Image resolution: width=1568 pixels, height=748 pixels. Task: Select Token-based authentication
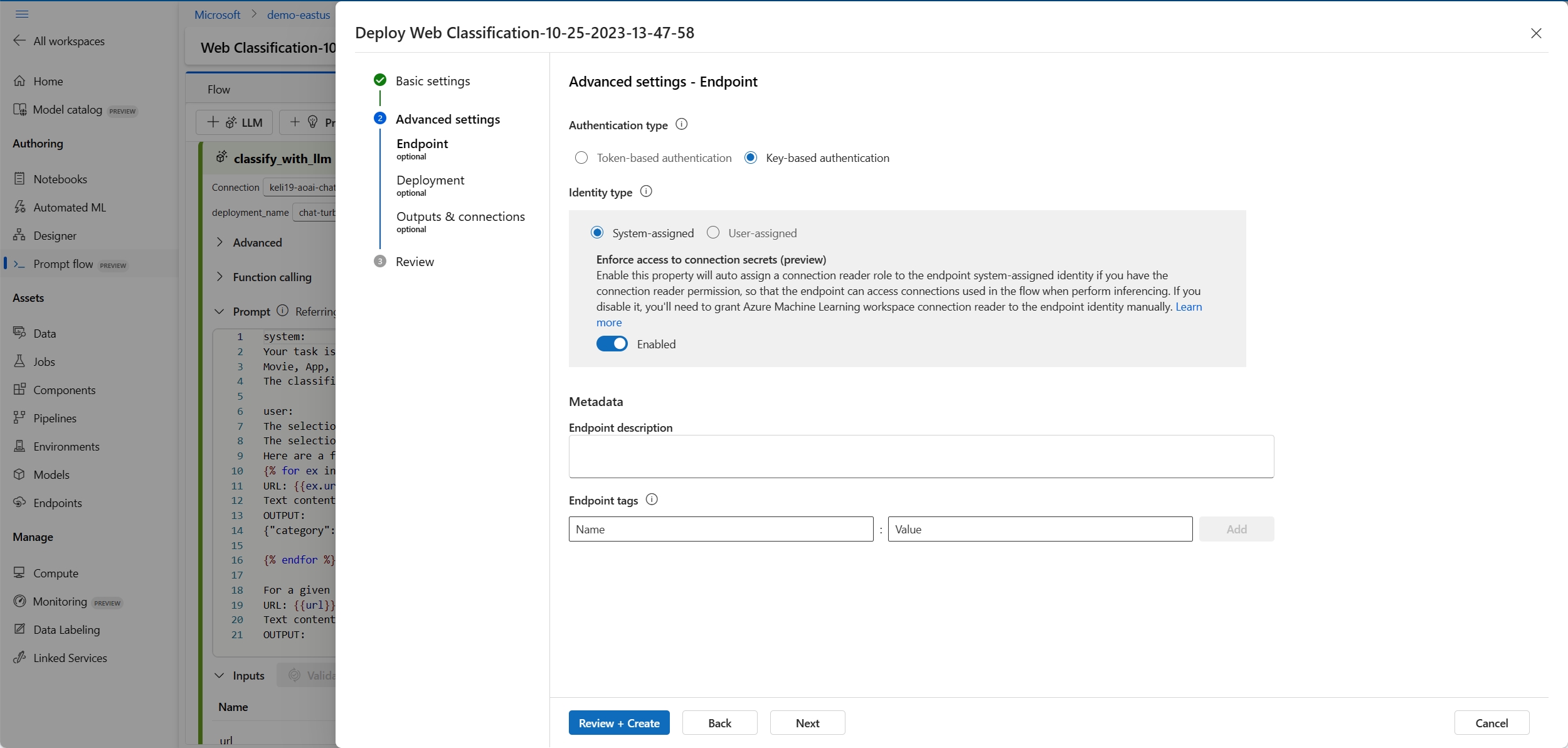coord(581,158)
